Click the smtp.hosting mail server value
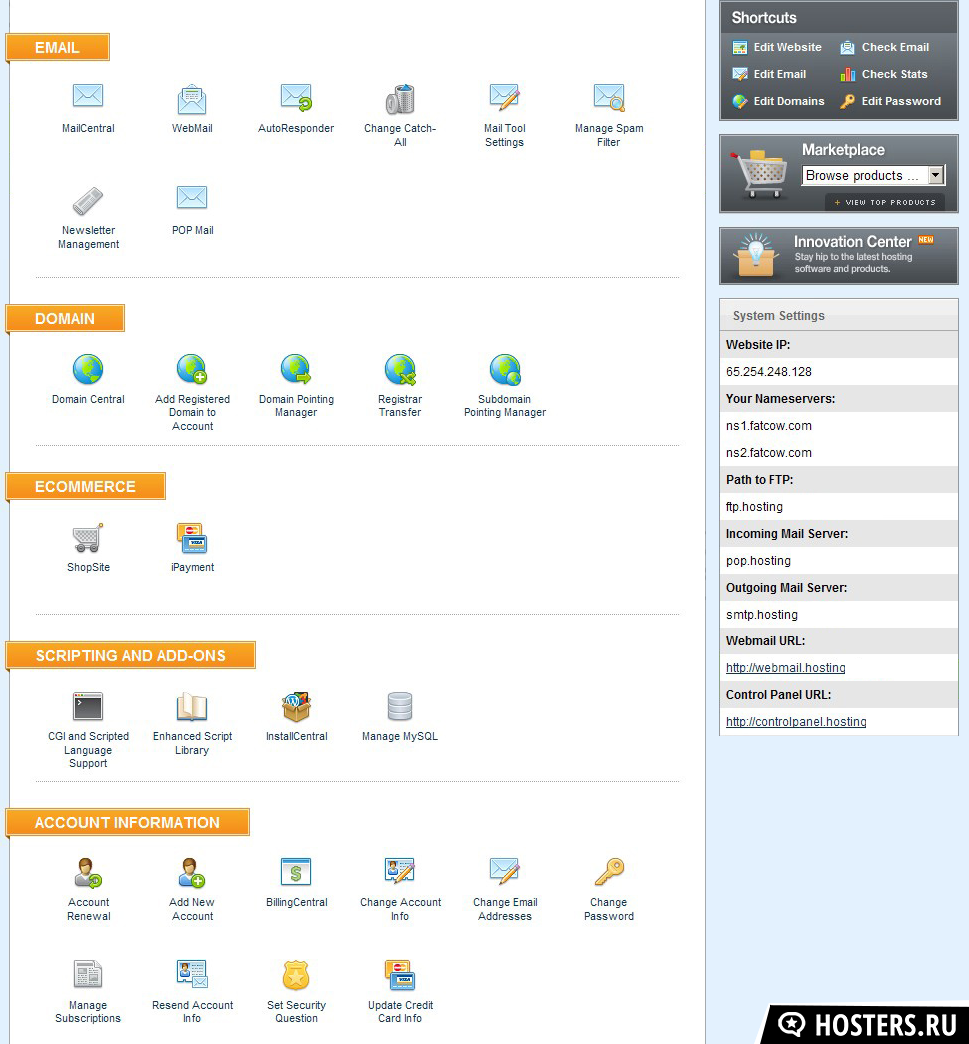 [761, 615]
